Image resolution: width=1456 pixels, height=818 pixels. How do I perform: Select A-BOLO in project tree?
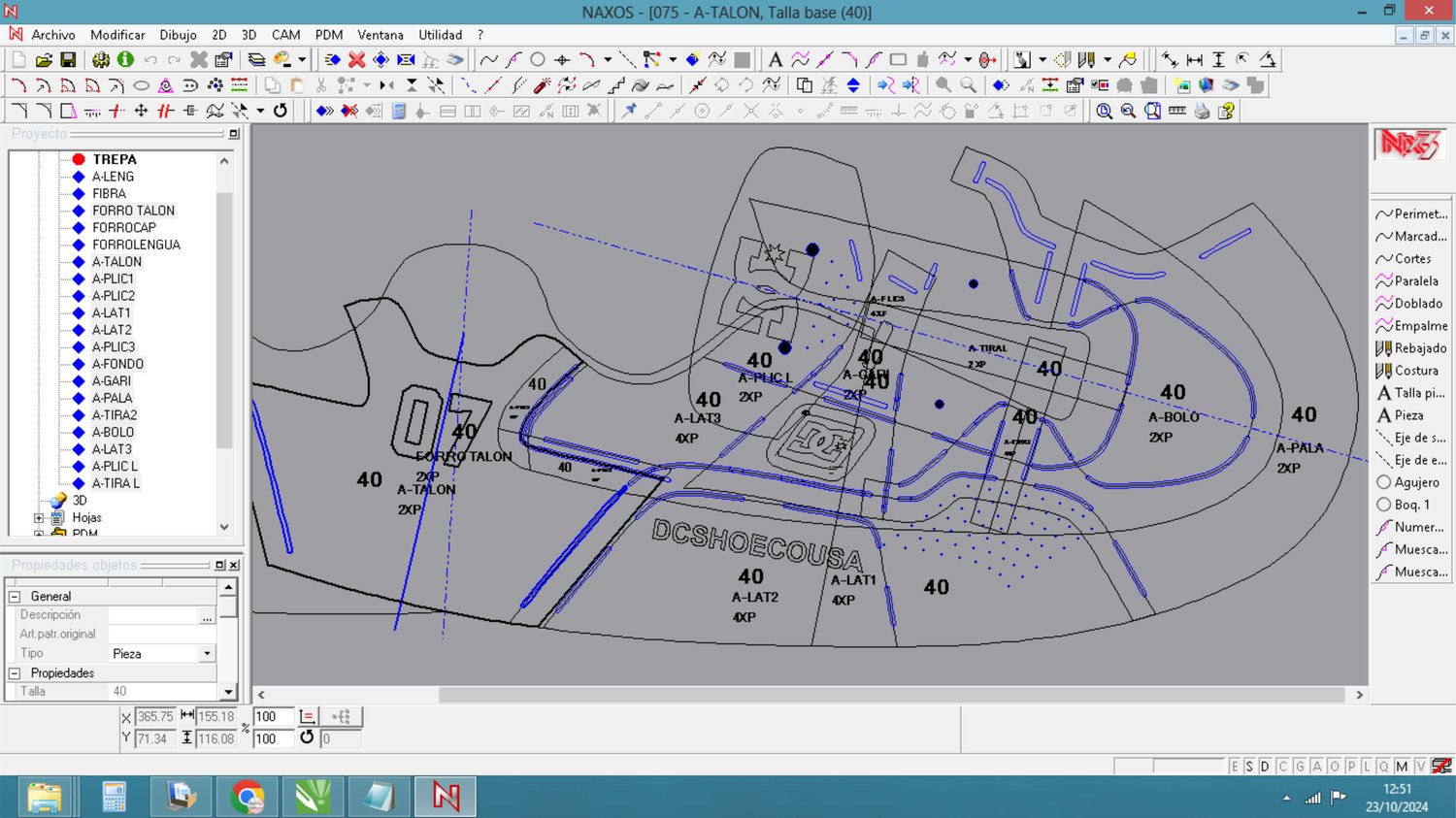[113, 432]
